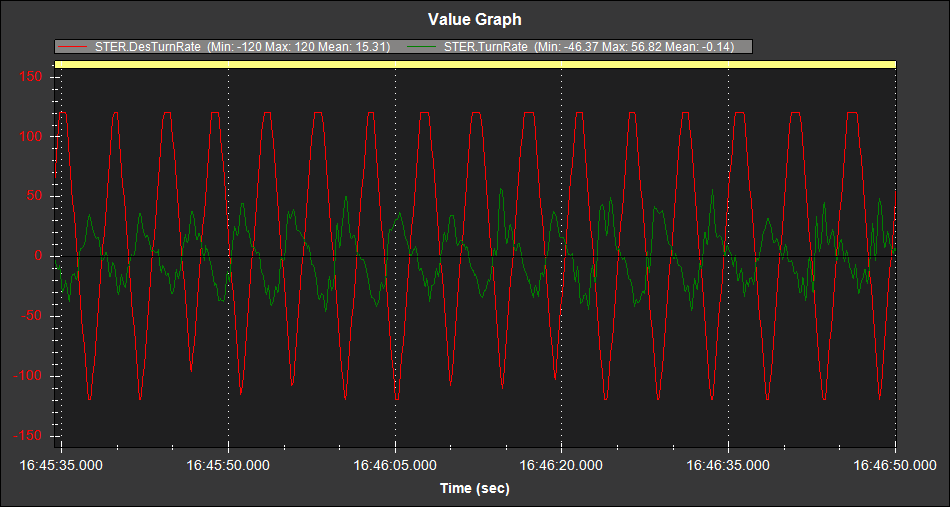The height and width of the screenshot is (507, 950).
Task: Click the 100 y-axis label
Action: 29,136
